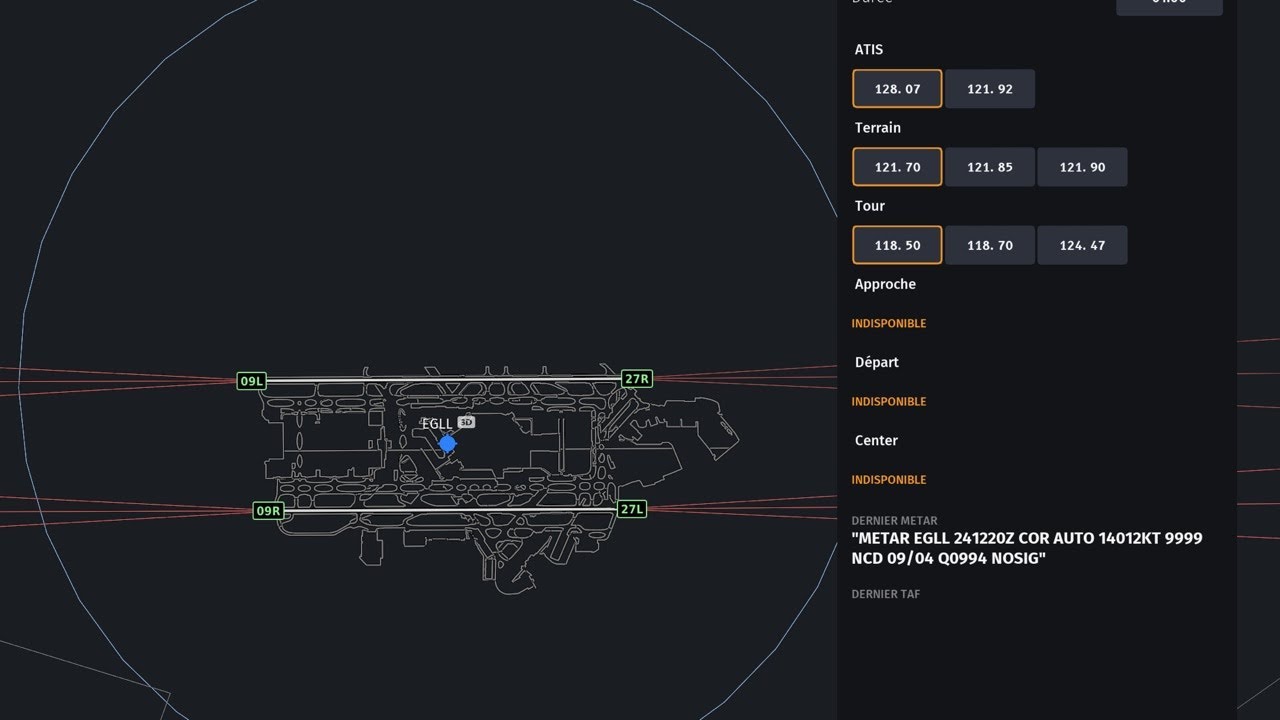Click INDISPONIBLE under Départ
Viewport: 1280px width, 720px height.
click(x=888, y=402)
